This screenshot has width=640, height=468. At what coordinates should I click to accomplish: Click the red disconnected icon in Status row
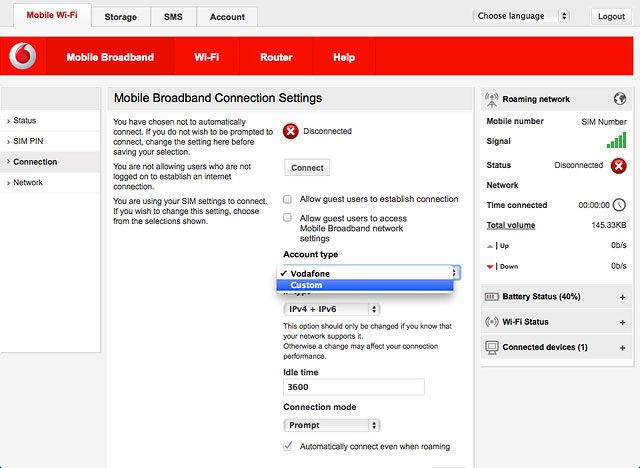tap(618, 166)
